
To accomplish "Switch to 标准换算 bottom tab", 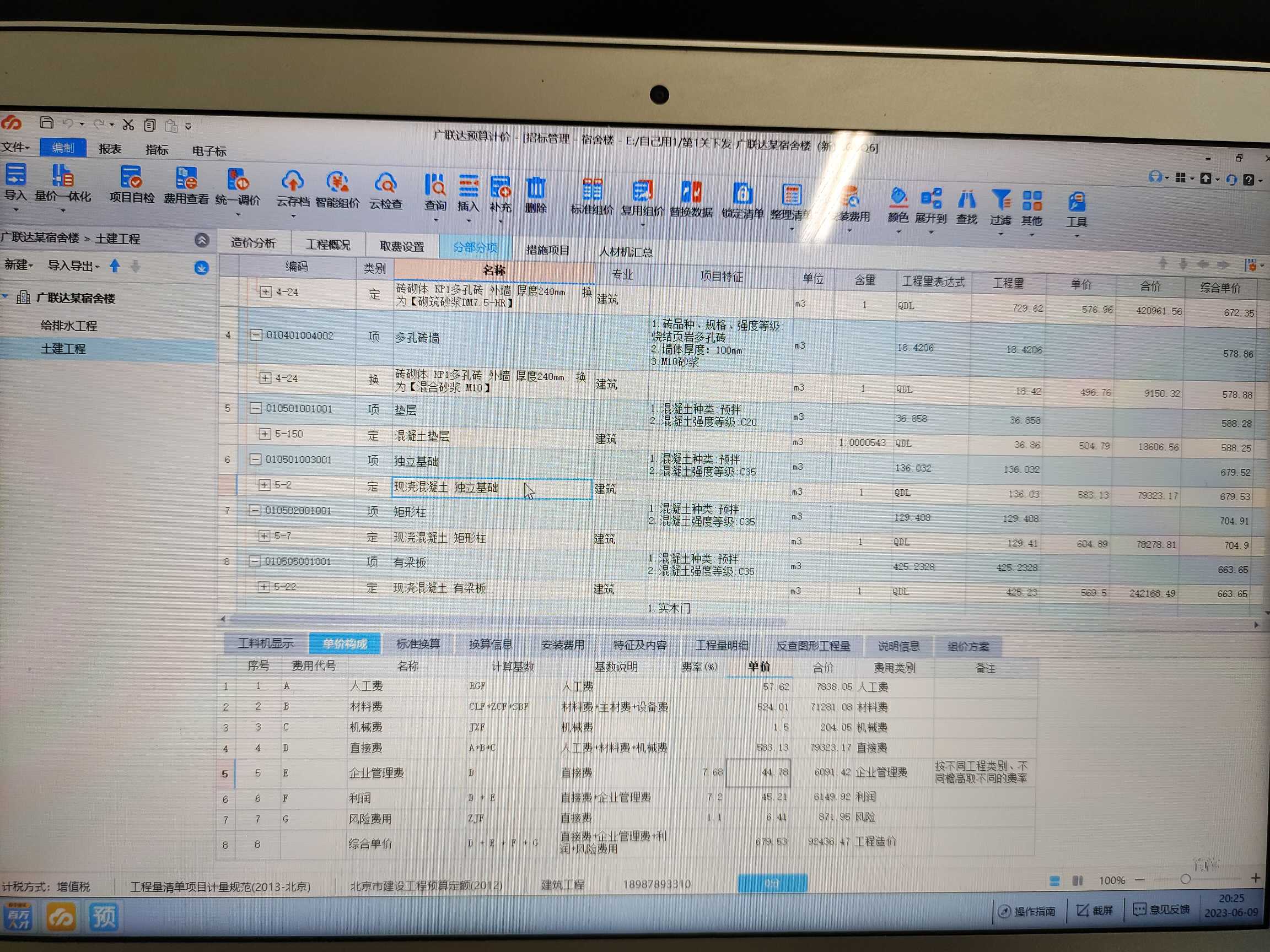I will (418, 644).
